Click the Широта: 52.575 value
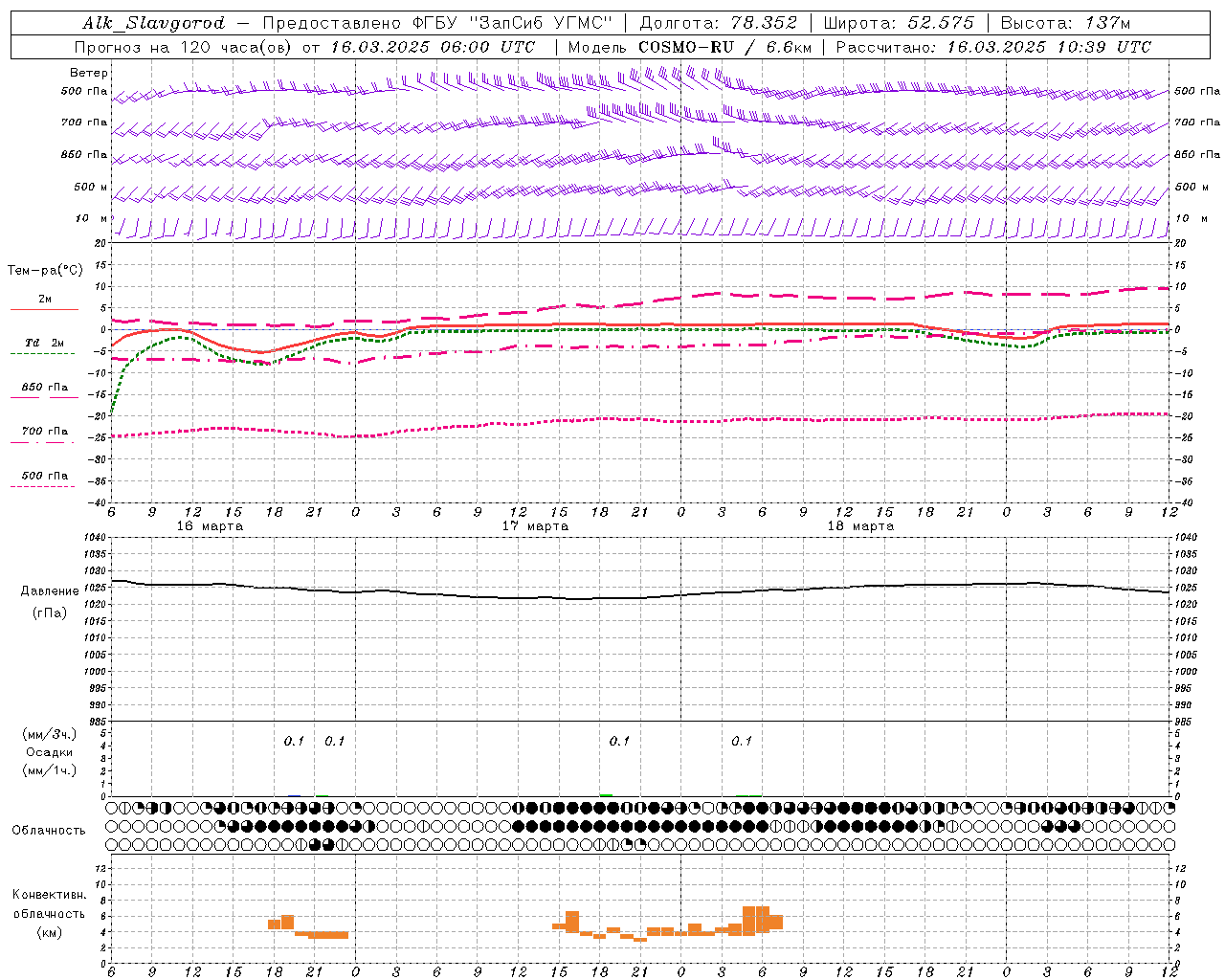 pos(899,23)
